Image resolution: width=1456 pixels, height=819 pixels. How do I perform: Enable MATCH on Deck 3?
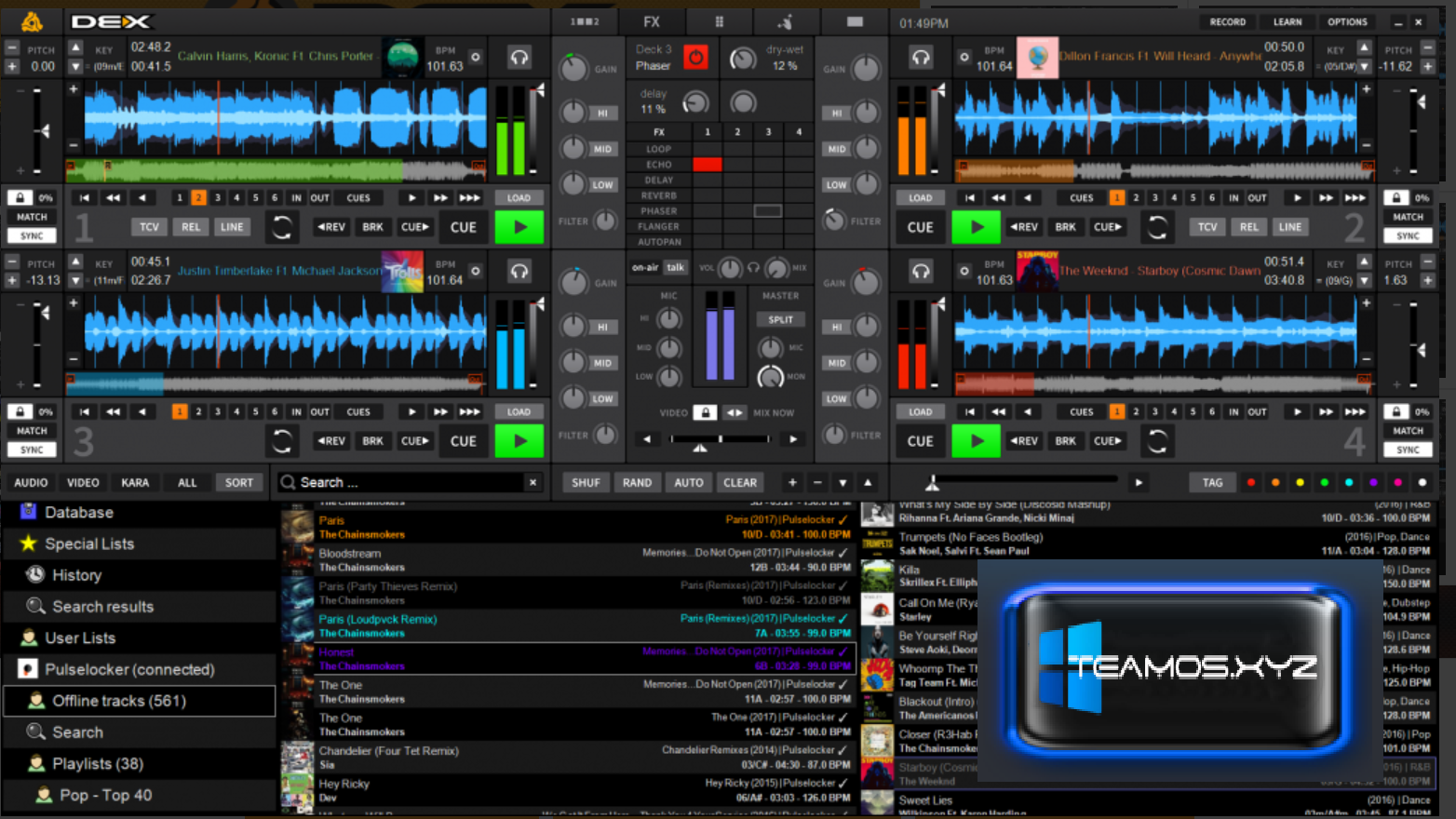32,431
